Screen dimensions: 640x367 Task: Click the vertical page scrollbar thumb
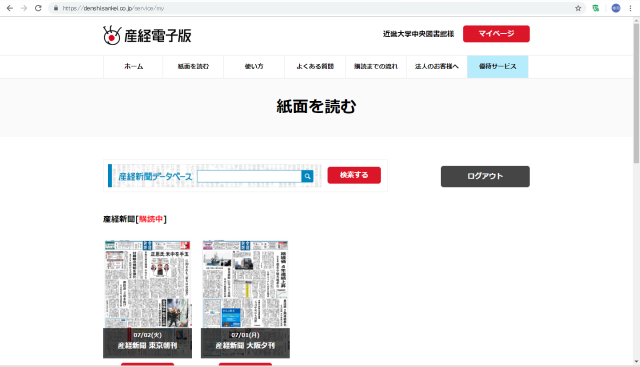pyautogui.click(x=636, y=93)
